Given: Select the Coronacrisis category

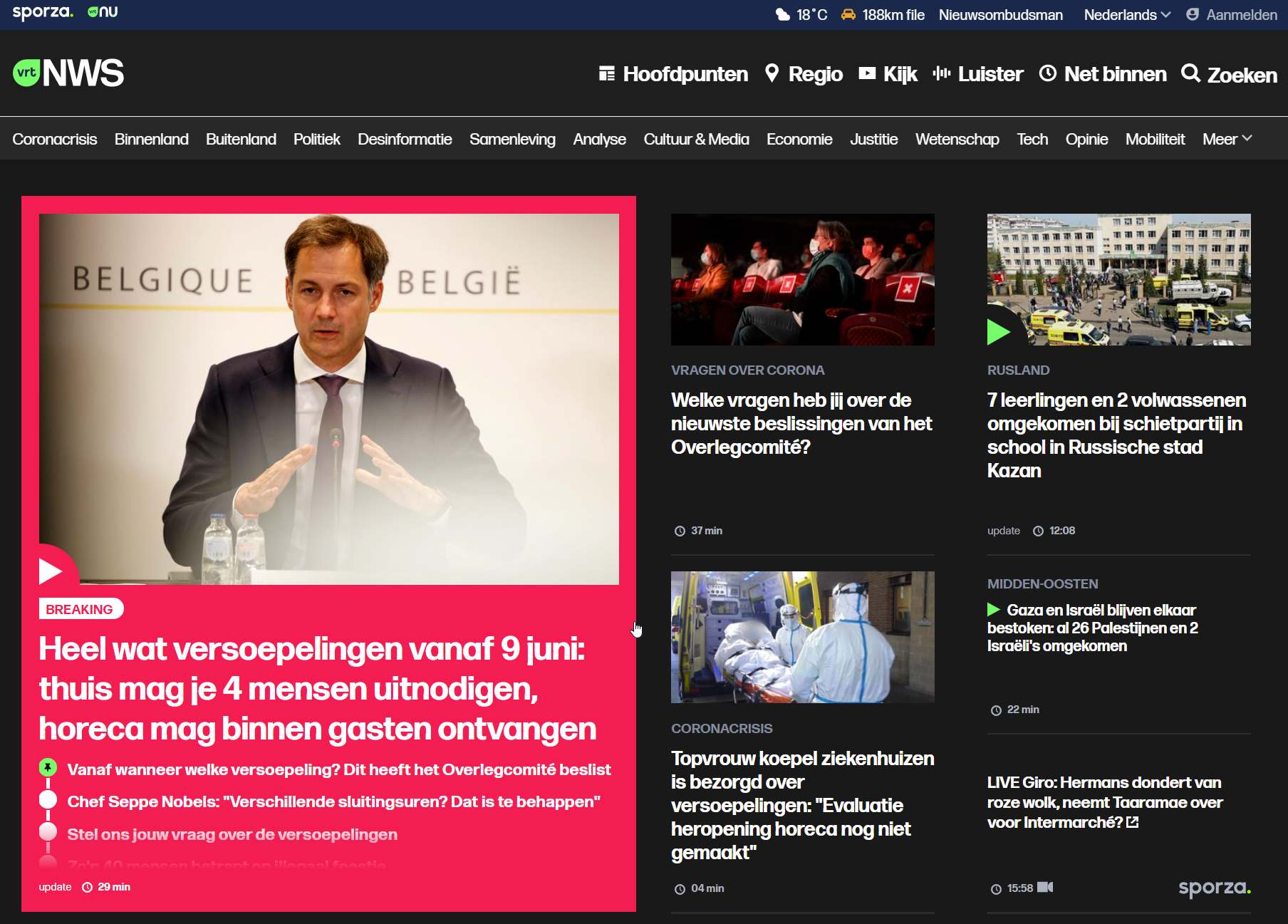Looking at the screenshot, I should [x=55, y=139].
